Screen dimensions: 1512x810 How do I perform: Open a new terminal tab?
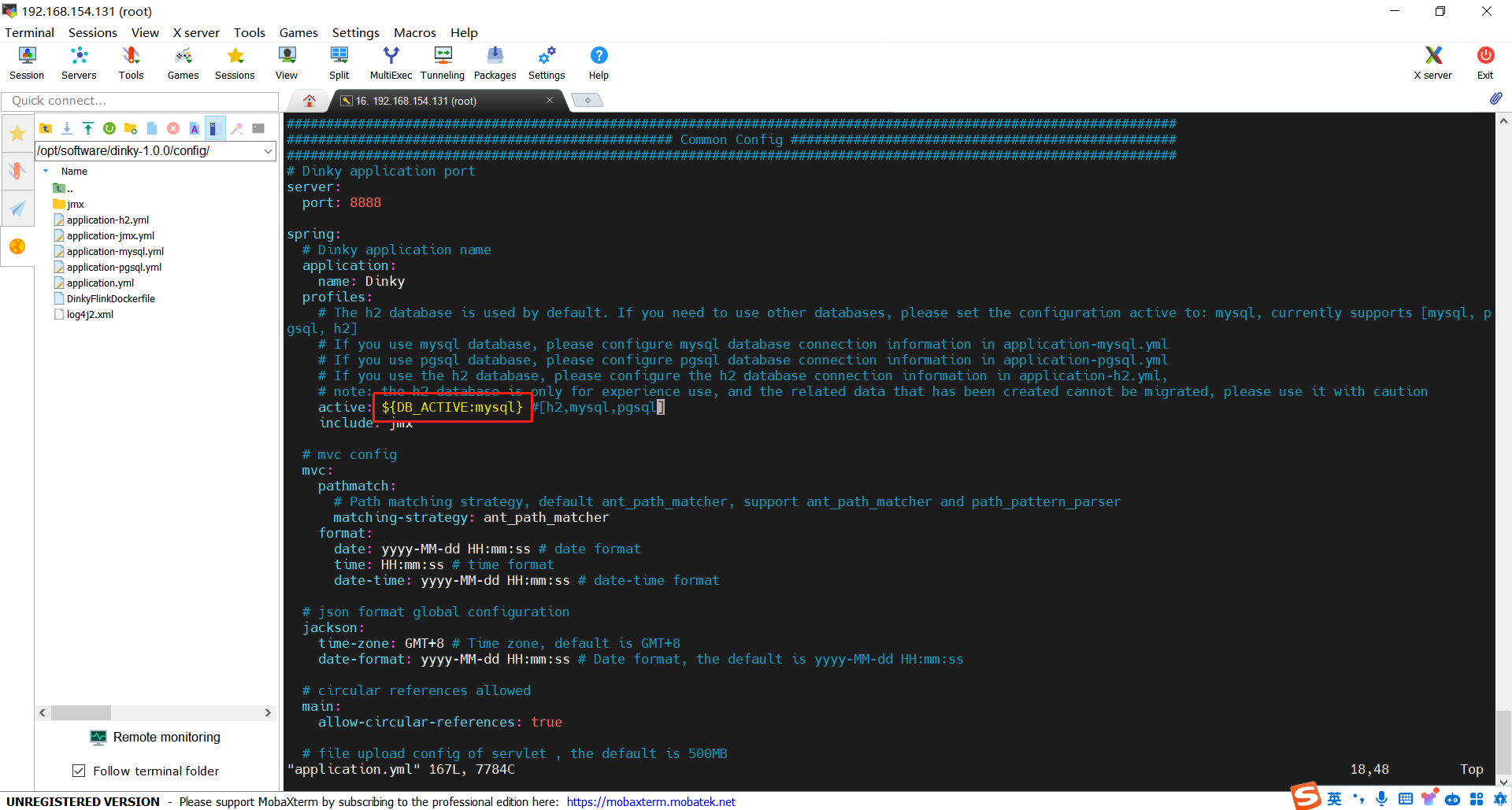click(587, 100)
